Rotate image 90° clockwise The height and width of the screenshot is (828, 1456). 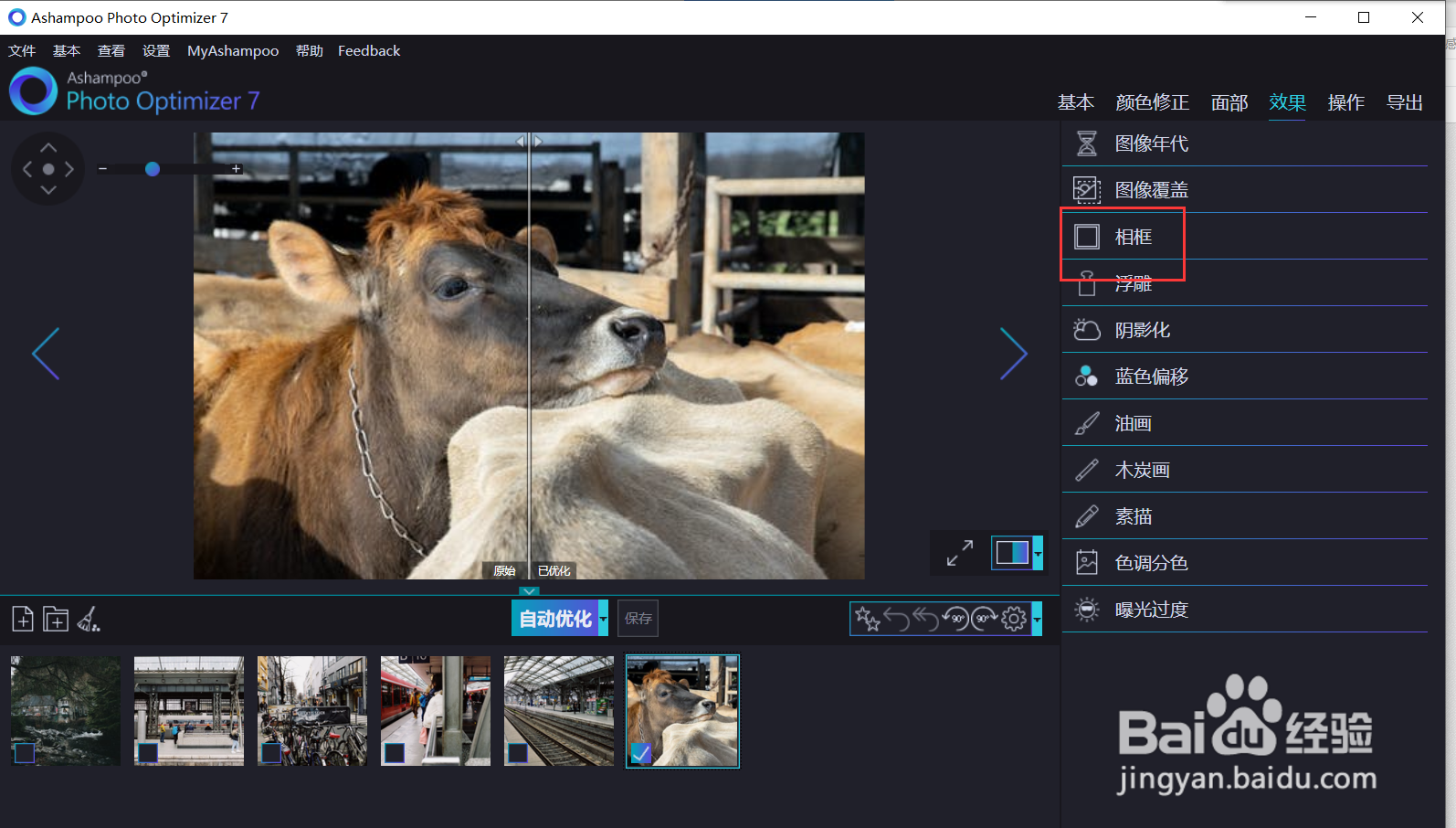point(985,620)
